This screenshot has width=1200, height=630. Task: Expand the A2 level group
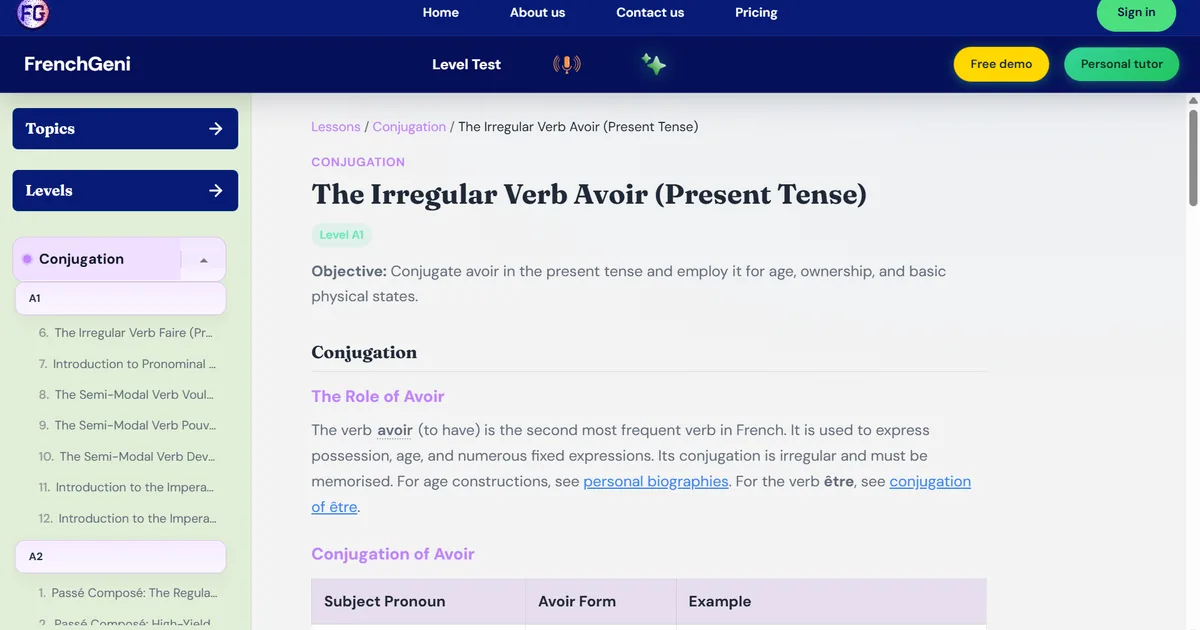click(120, 556)
